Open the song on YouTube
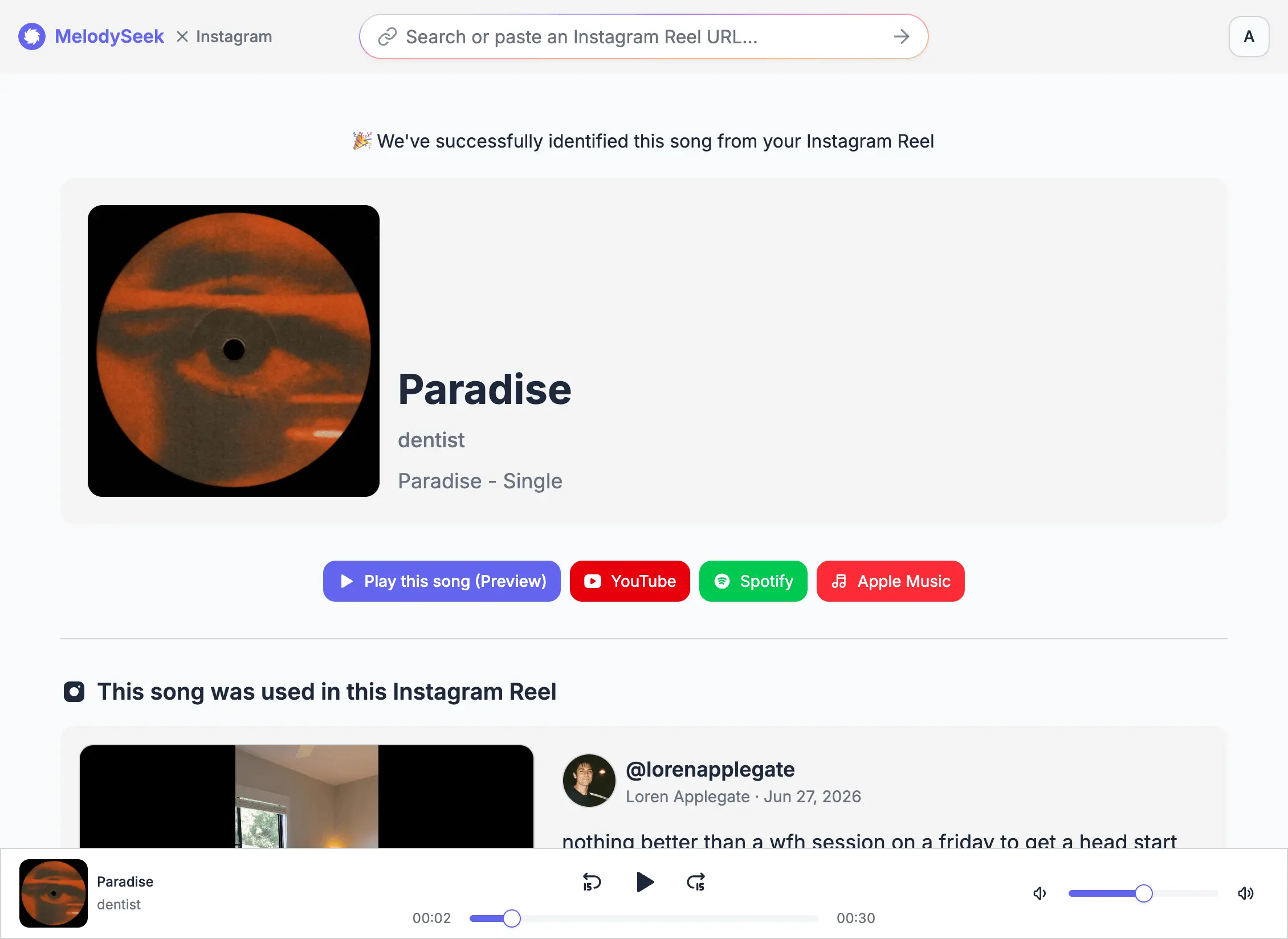1288x939 pixels. coord(630,581)
